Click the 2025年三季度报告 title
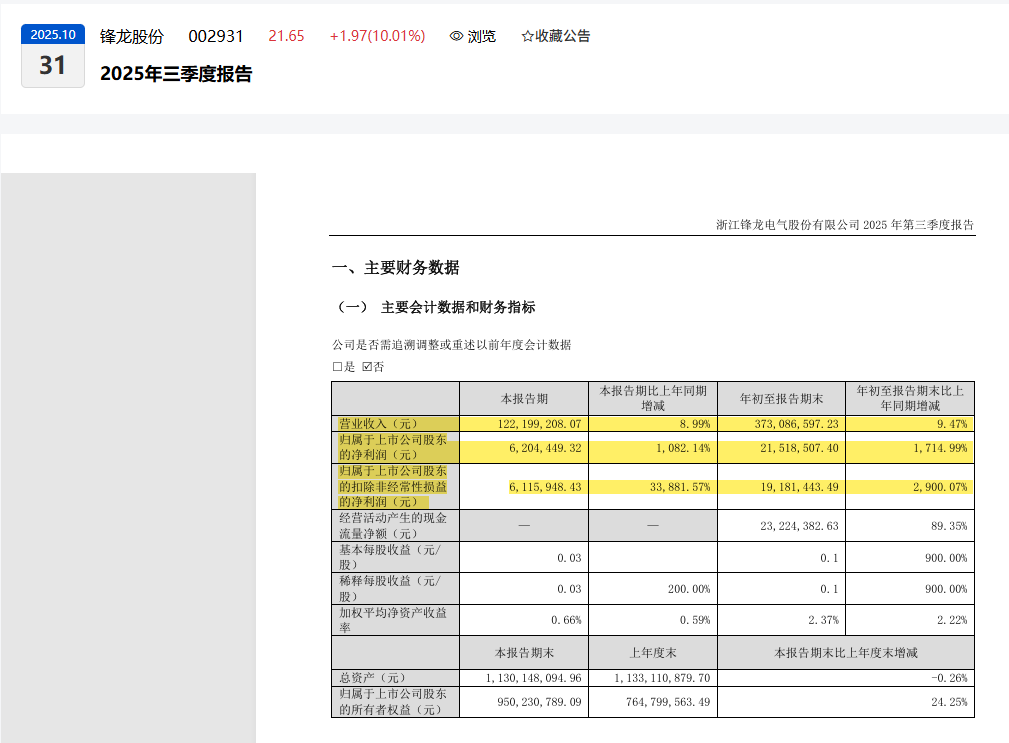 [x=176, y=74]
